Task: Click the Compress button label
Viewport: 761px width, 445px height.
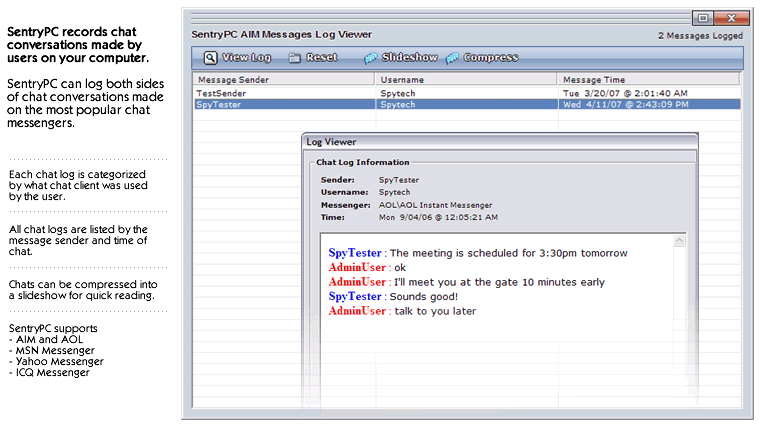Action: pos(491,58)
